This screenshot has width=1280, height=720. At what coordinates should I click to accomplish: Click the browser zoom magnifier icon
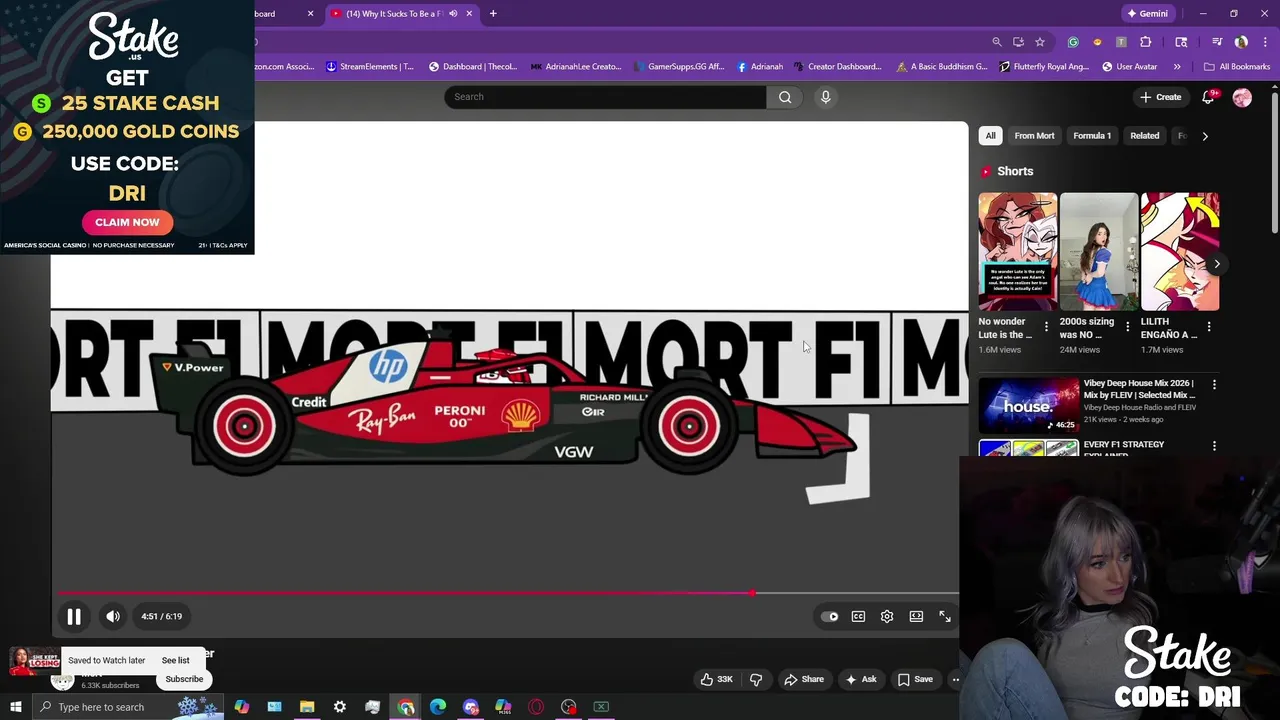997,42
